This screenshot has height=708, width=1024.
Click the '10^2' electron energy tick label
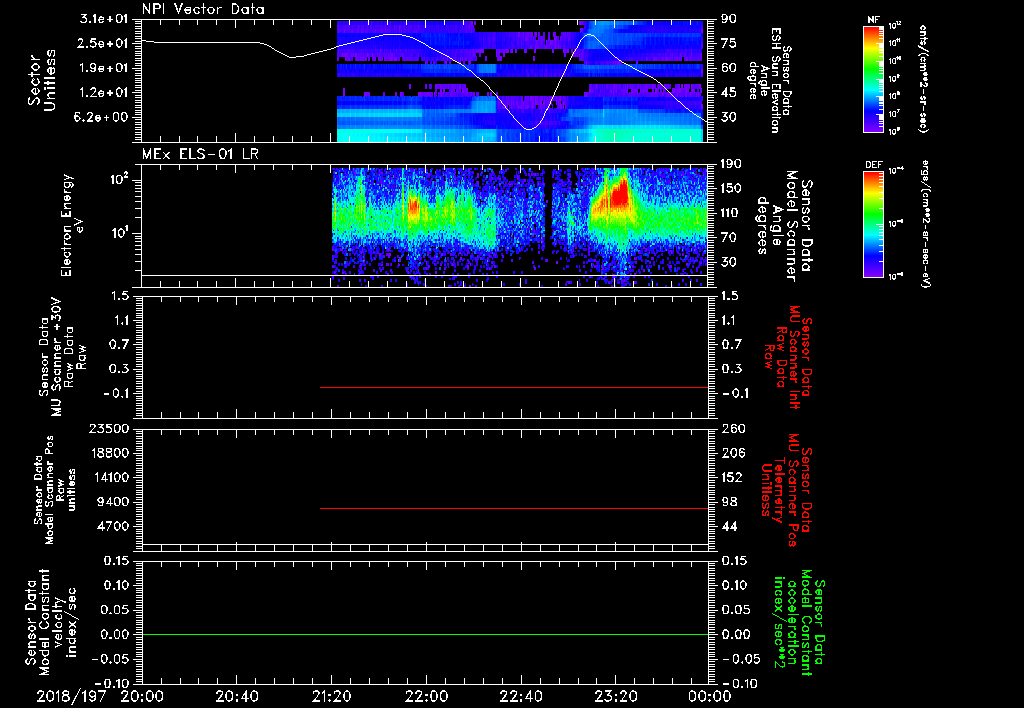[x=119, y=179]
